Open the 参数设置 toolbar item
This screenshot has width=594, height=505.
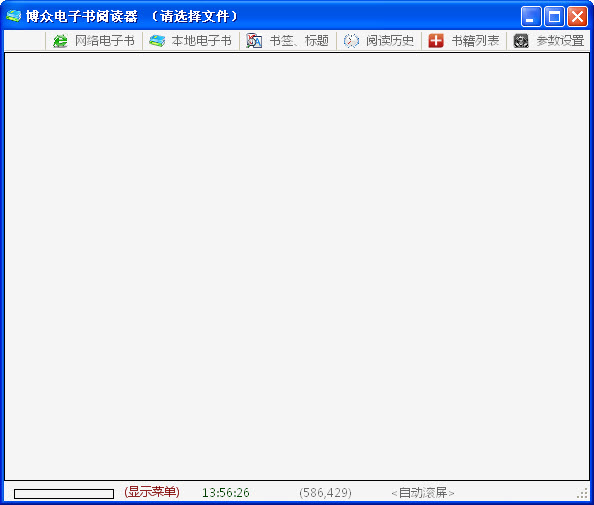click(549, 41)
